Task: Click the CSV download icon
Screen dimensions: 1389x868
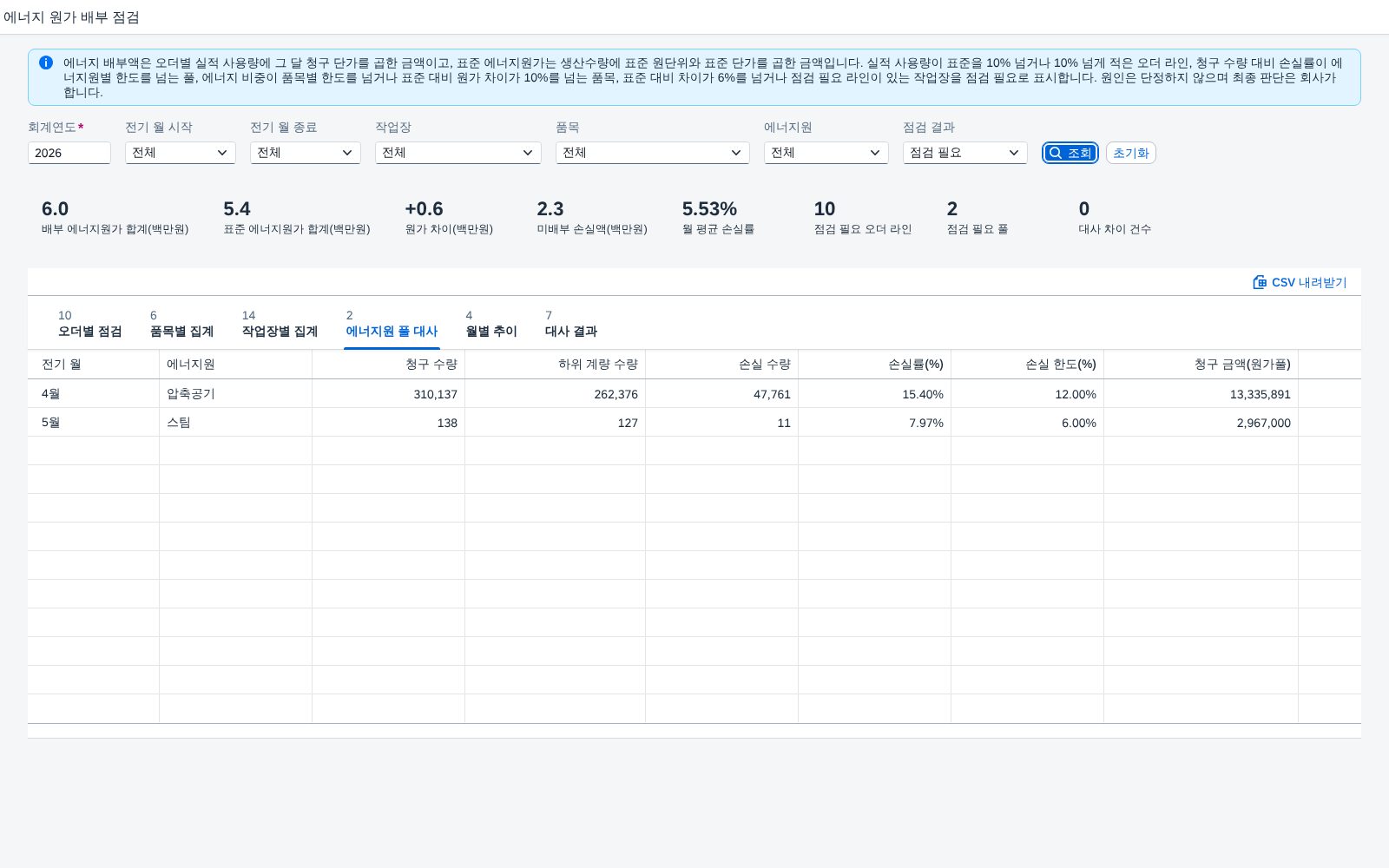Action: pos(1260,282)
